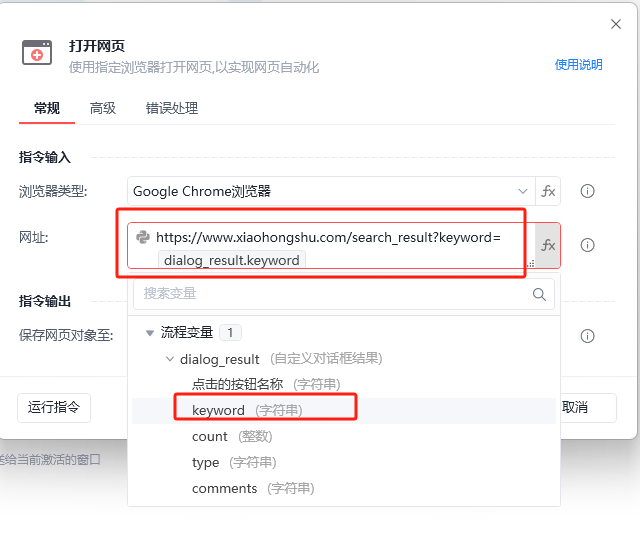Image resolution: width=640 pixels, height=535 pixels.
Task: Switch to the 常规 tab
Action: click(47, 108)
